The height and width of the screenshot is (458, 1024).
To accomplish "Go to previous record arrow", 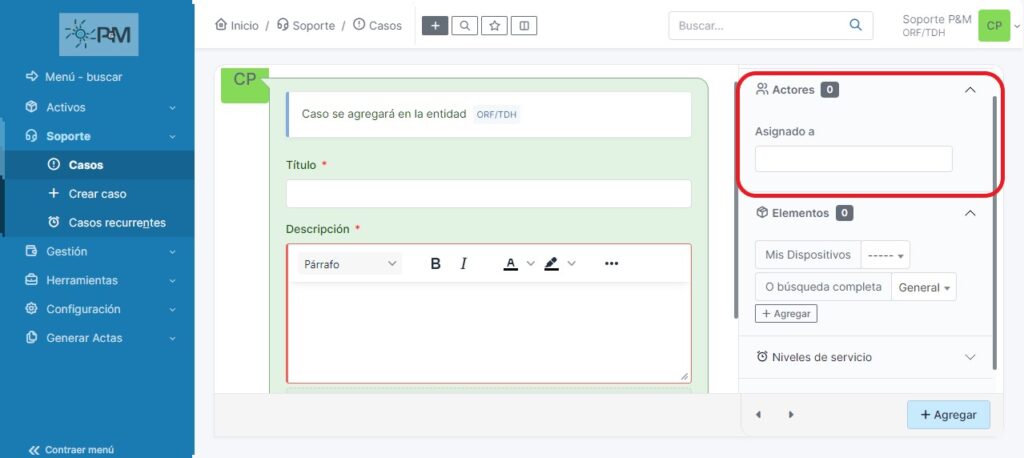I will coord(758,414).
